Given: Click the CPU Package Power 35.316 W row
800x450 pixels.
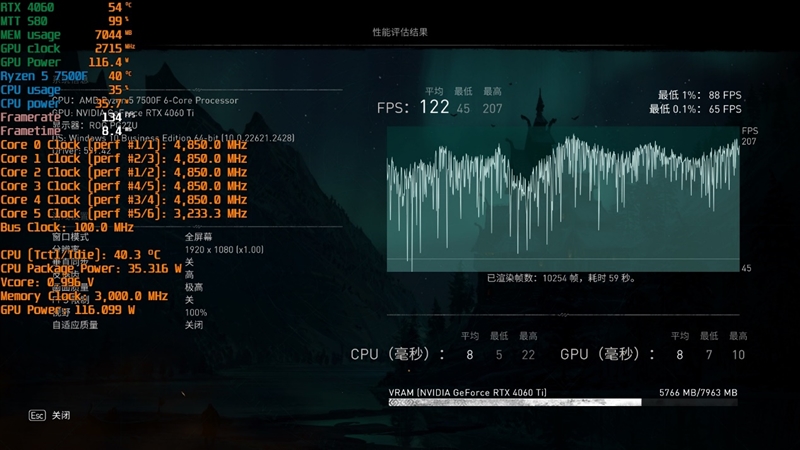Looking at the screenshot, I should [x=91, y=268].
